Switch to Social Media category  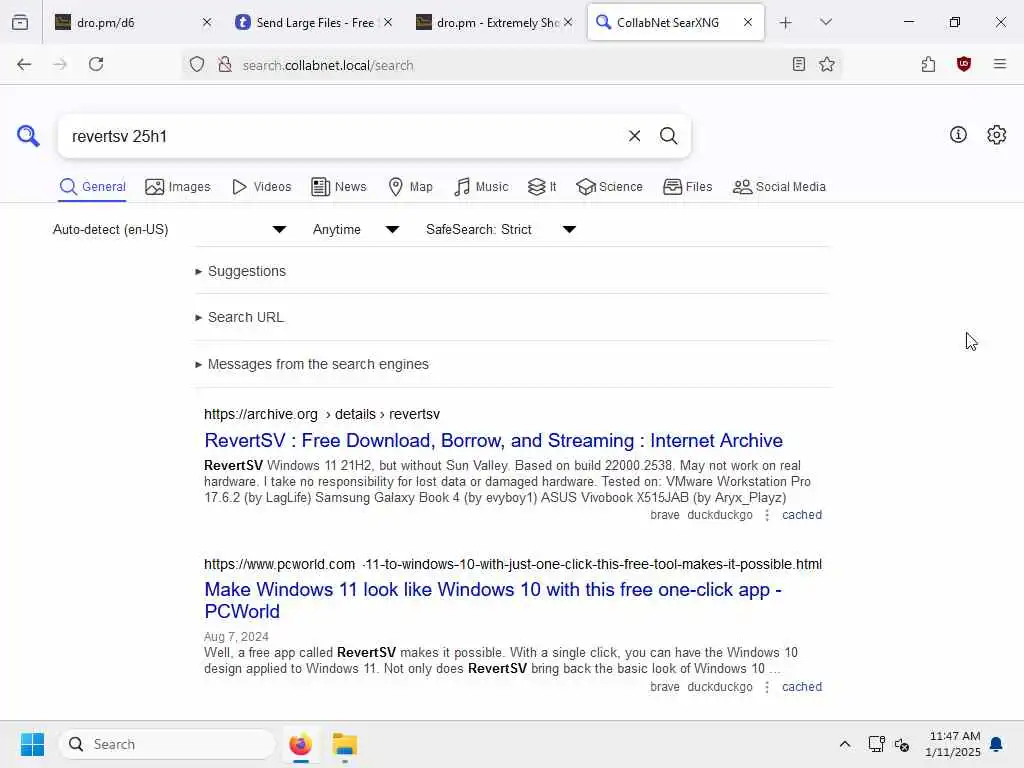pos(779,187)
